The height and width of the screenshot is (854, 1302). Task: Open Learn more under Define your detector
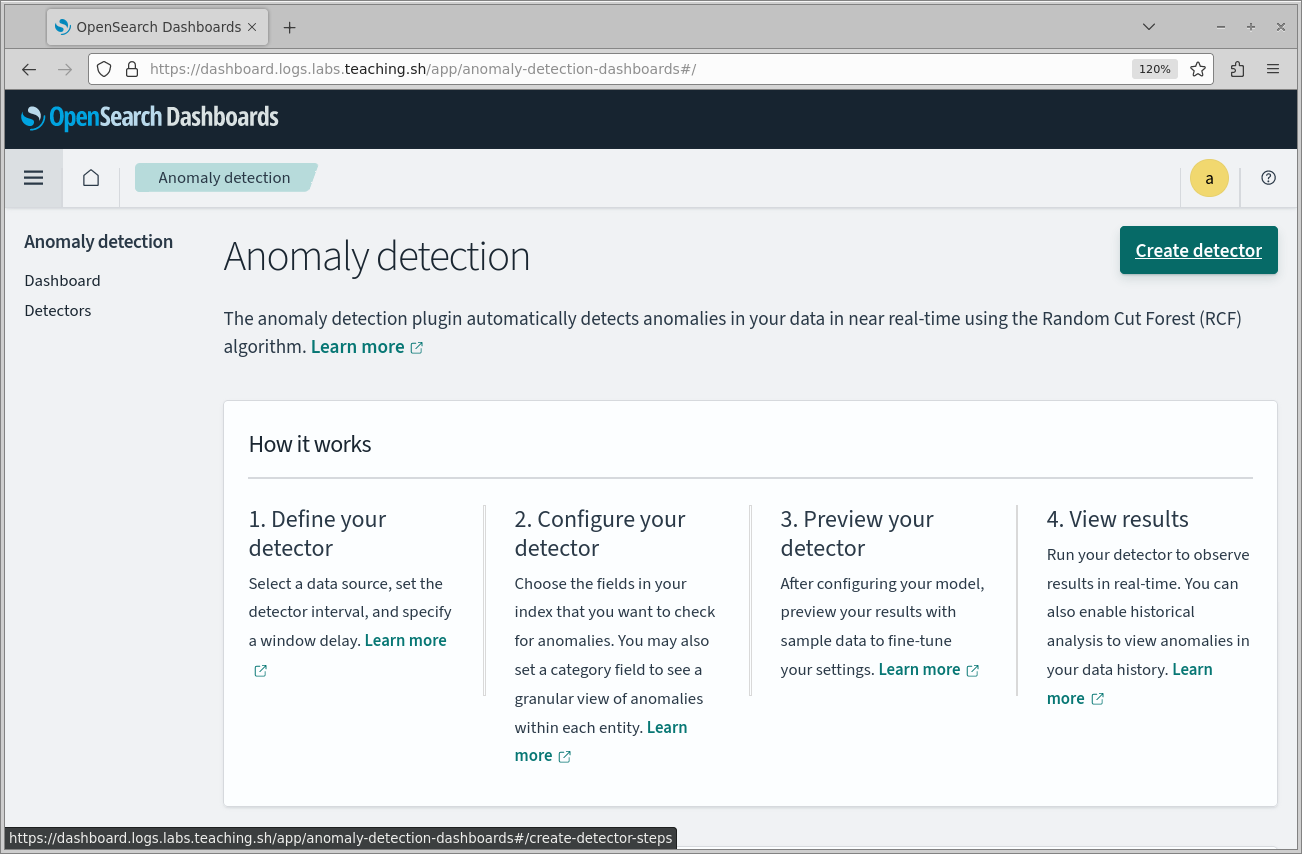click(x=405, y=641)
